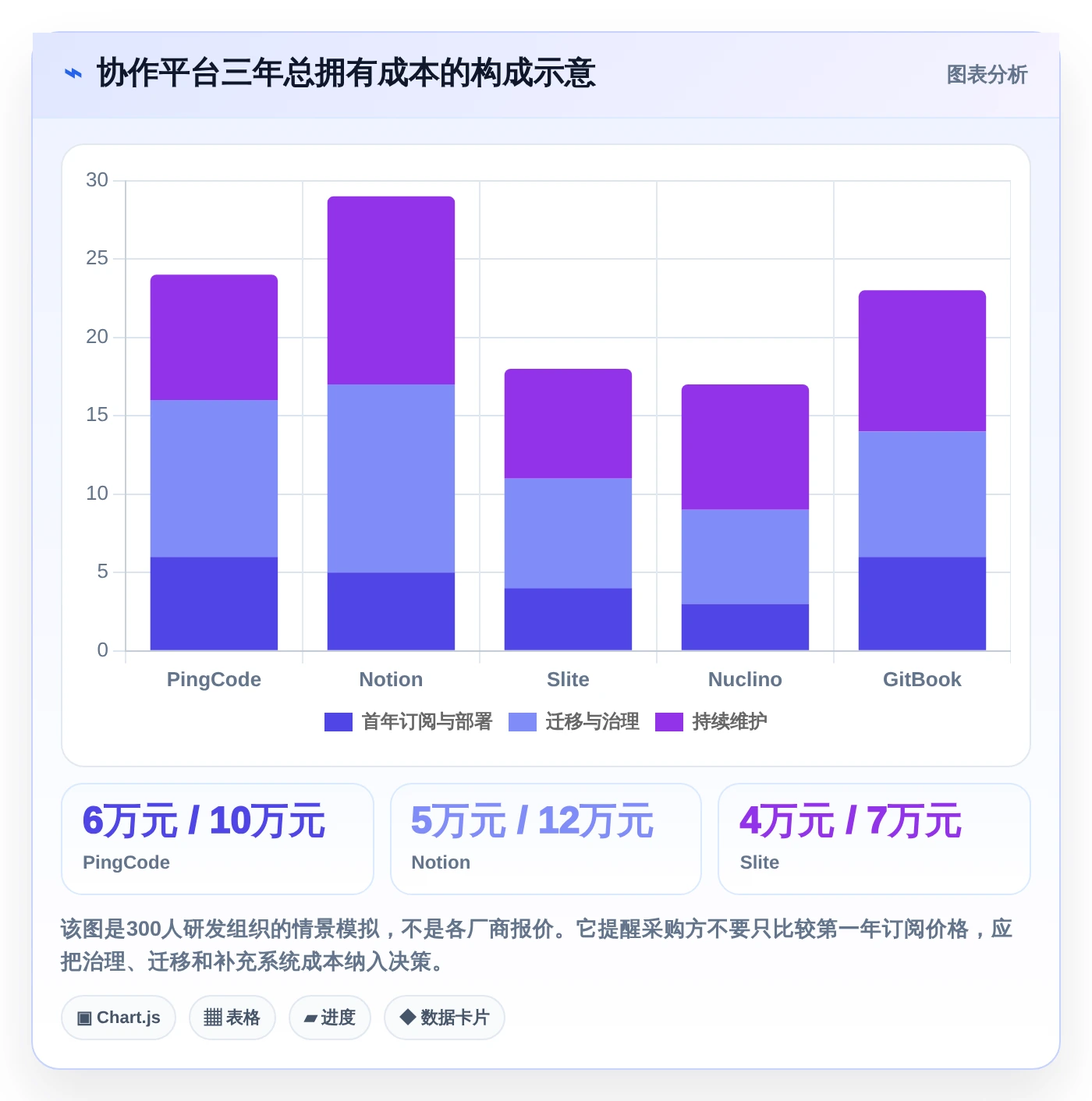Screen dimensions: 1092x1101
Task: Toggle the 迁移与治理 legend swatch
Action: click(x=523, y=722)
